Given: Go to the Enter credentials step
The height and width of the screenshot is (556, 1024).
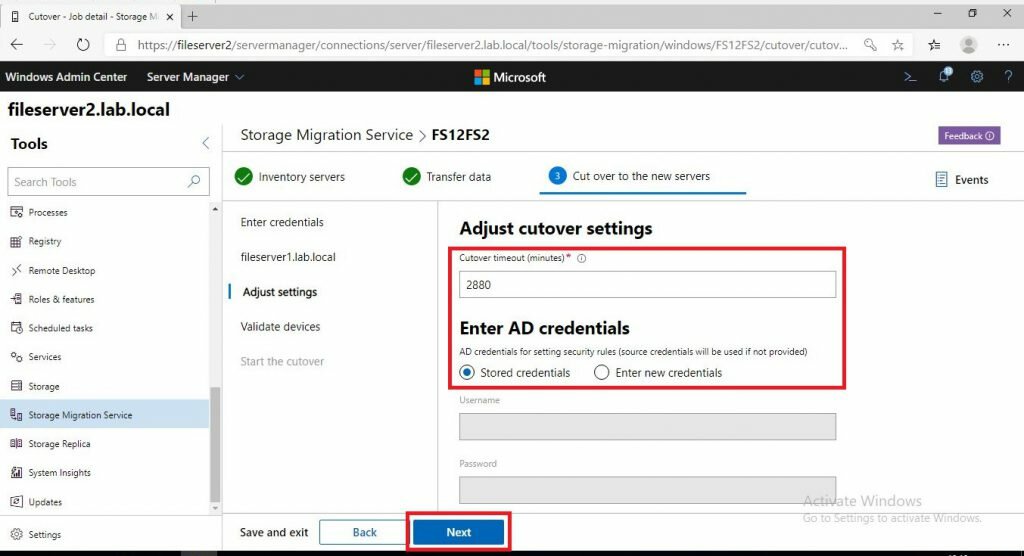Looking at the screenshot, I should pos(282,222).
